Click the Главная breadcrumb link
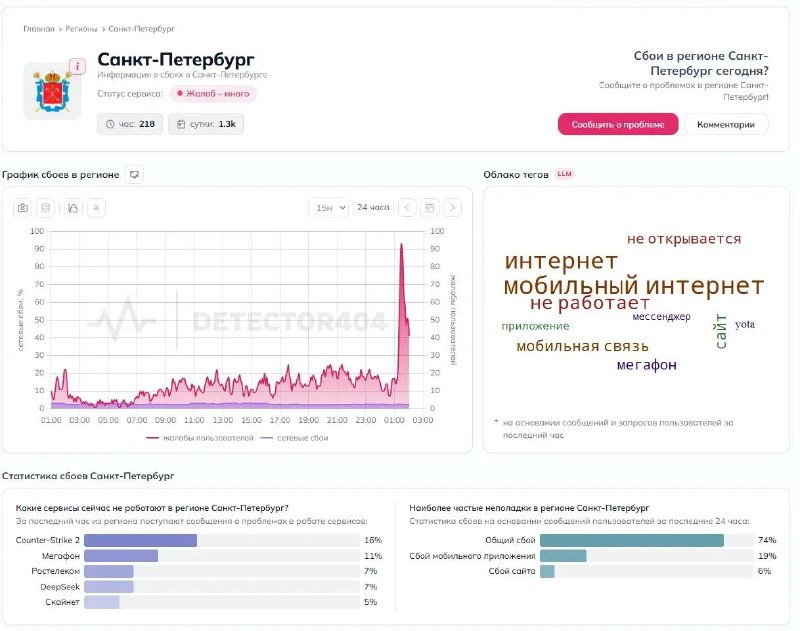The image size is (800, 631). tap(39, 29)
